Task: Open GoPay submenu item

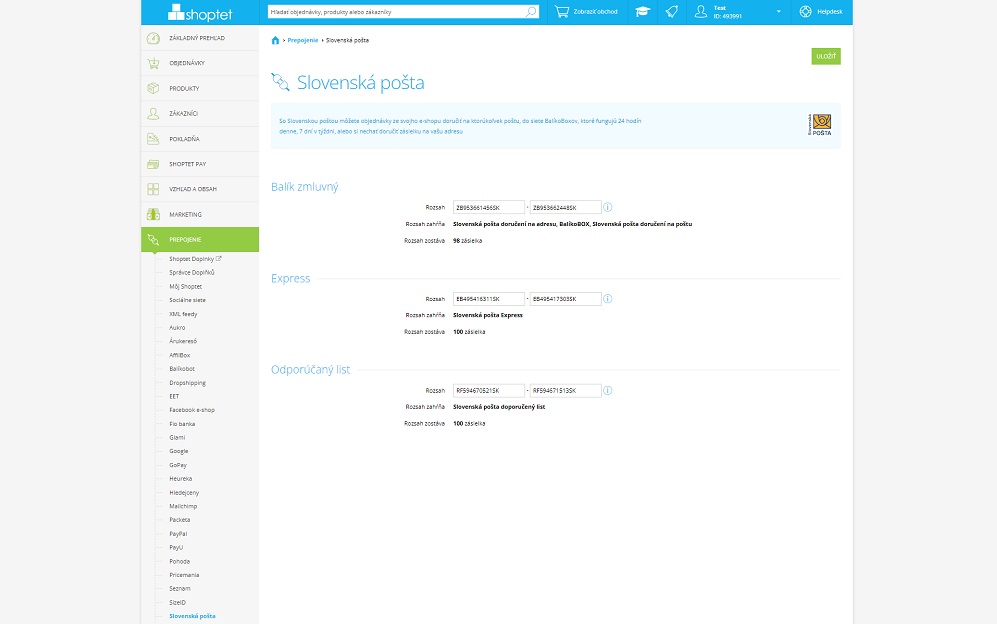Action: 178,465
